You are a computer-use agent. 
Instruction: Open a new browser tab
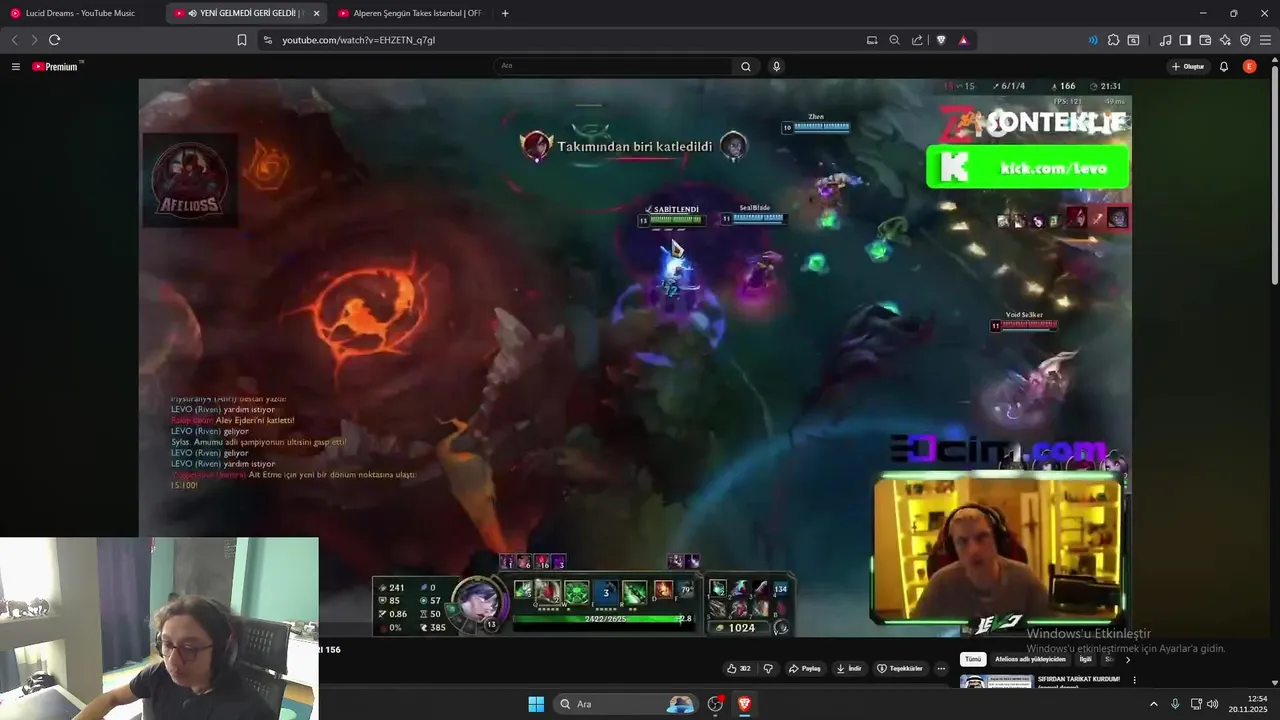505,13
